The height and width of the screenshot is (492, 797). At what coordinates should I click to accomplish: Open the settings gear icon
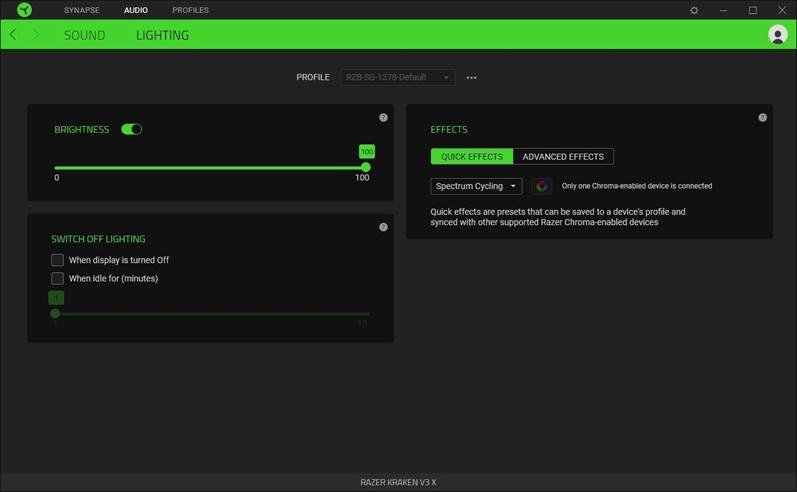pyautogui.click(x=694, y=10)
